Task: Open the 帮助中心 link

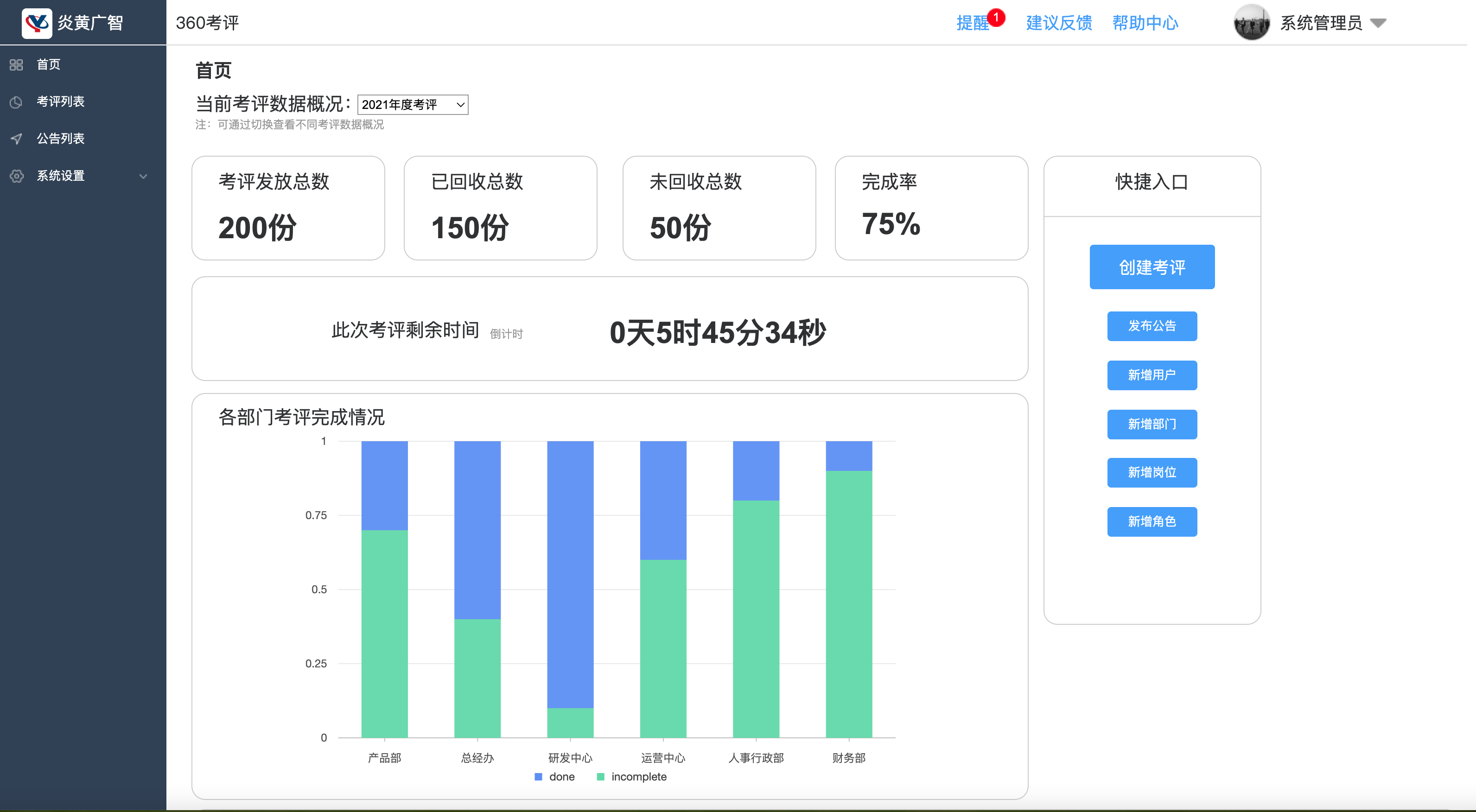Action: click(1145, 23)
